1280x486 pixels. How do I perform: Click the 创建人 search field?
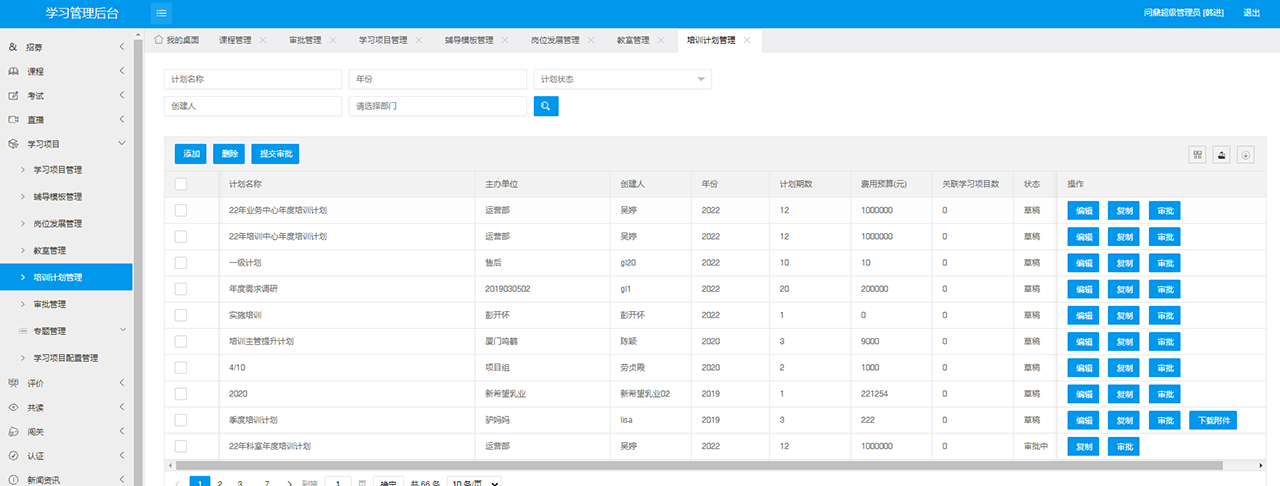point(253,106)
